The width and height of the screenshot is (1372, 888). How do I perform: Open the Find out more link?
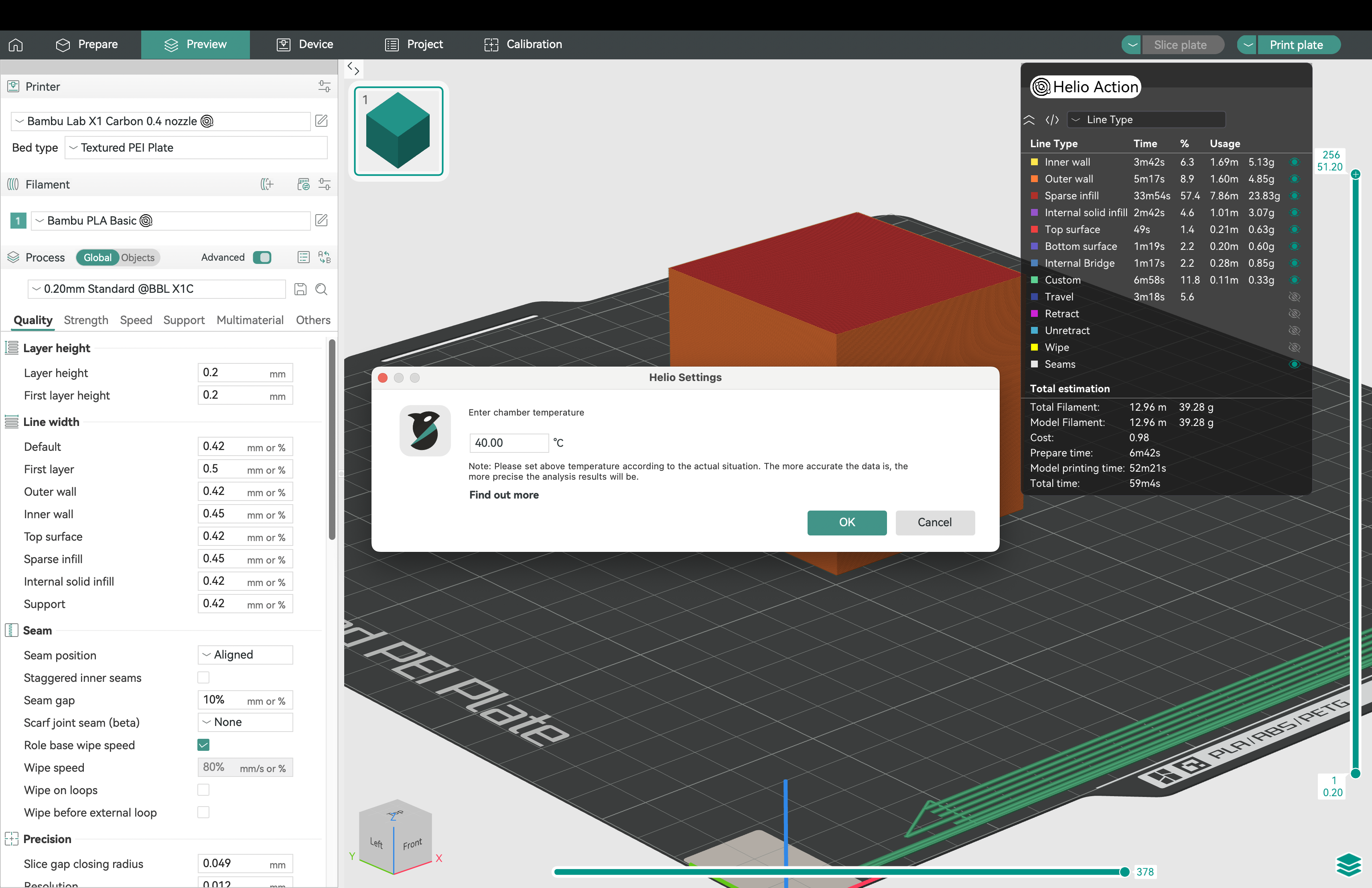click(504, 495)
